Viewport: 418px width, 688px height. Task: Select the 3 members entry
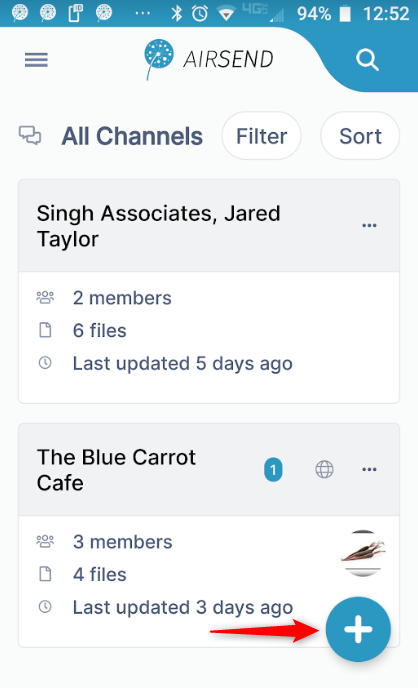tap(122, 542)
